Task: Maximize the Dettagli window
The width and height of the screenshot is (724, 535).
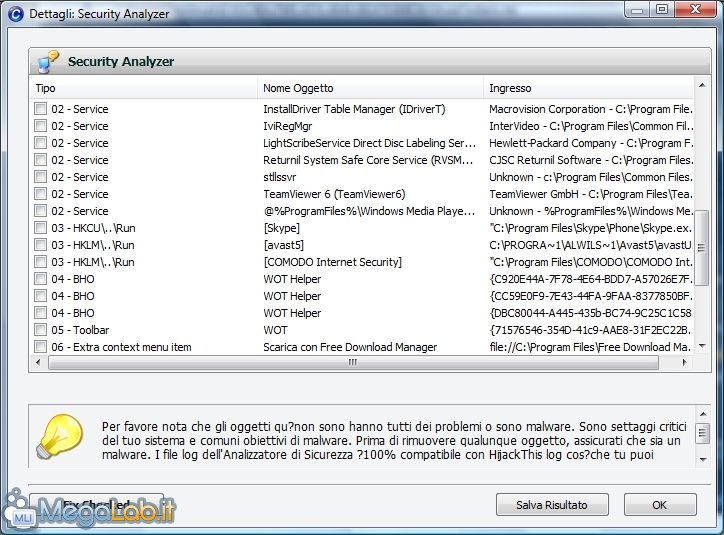Action: click(x=662, y=9)
